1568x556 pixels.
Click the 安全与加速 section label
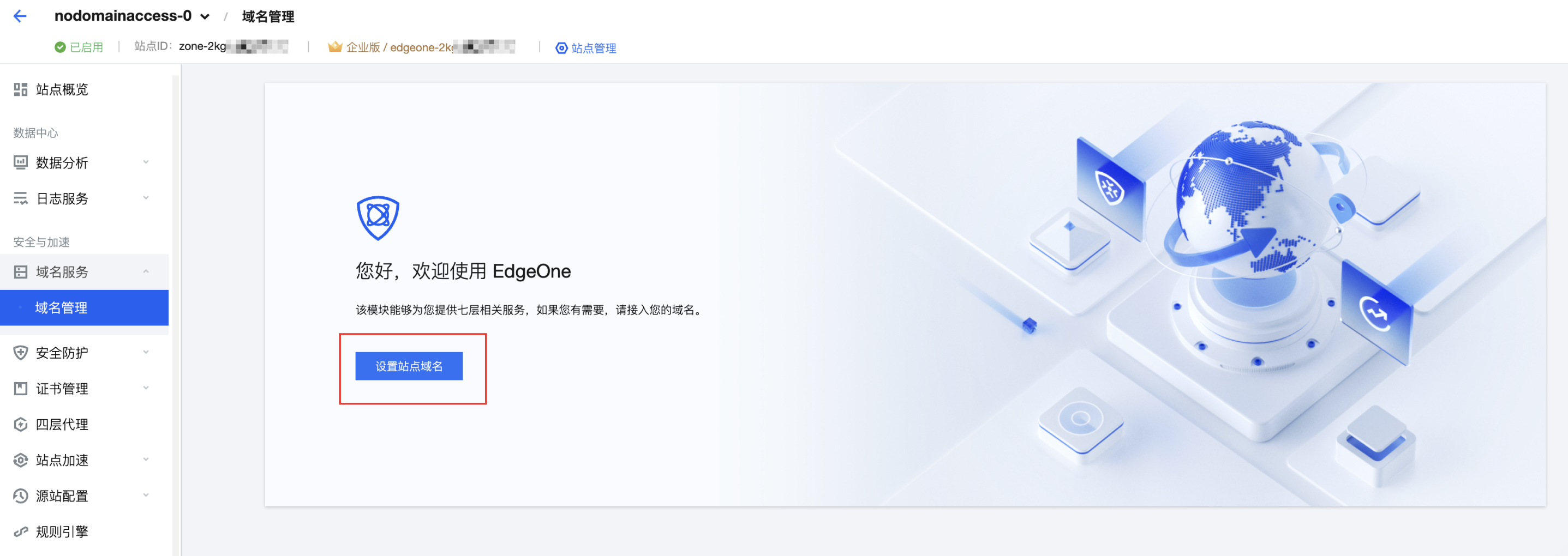click(41, 243)
